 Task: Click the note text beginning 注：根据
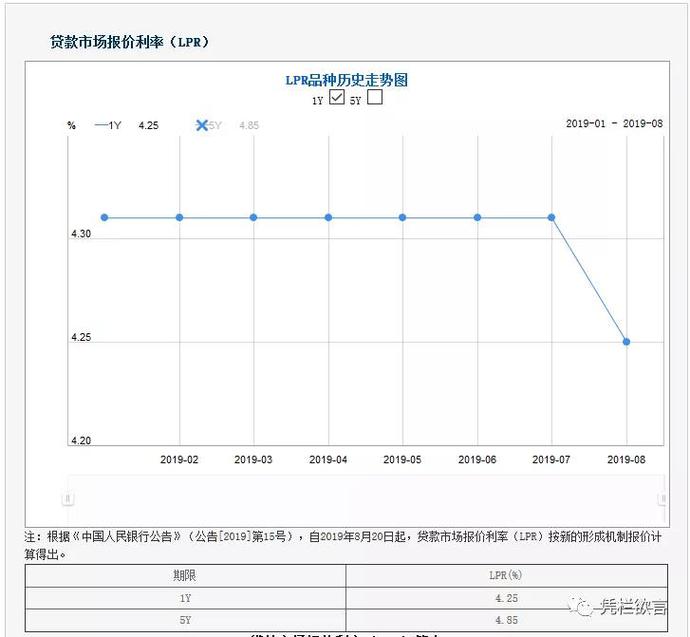tap(343, 545)
